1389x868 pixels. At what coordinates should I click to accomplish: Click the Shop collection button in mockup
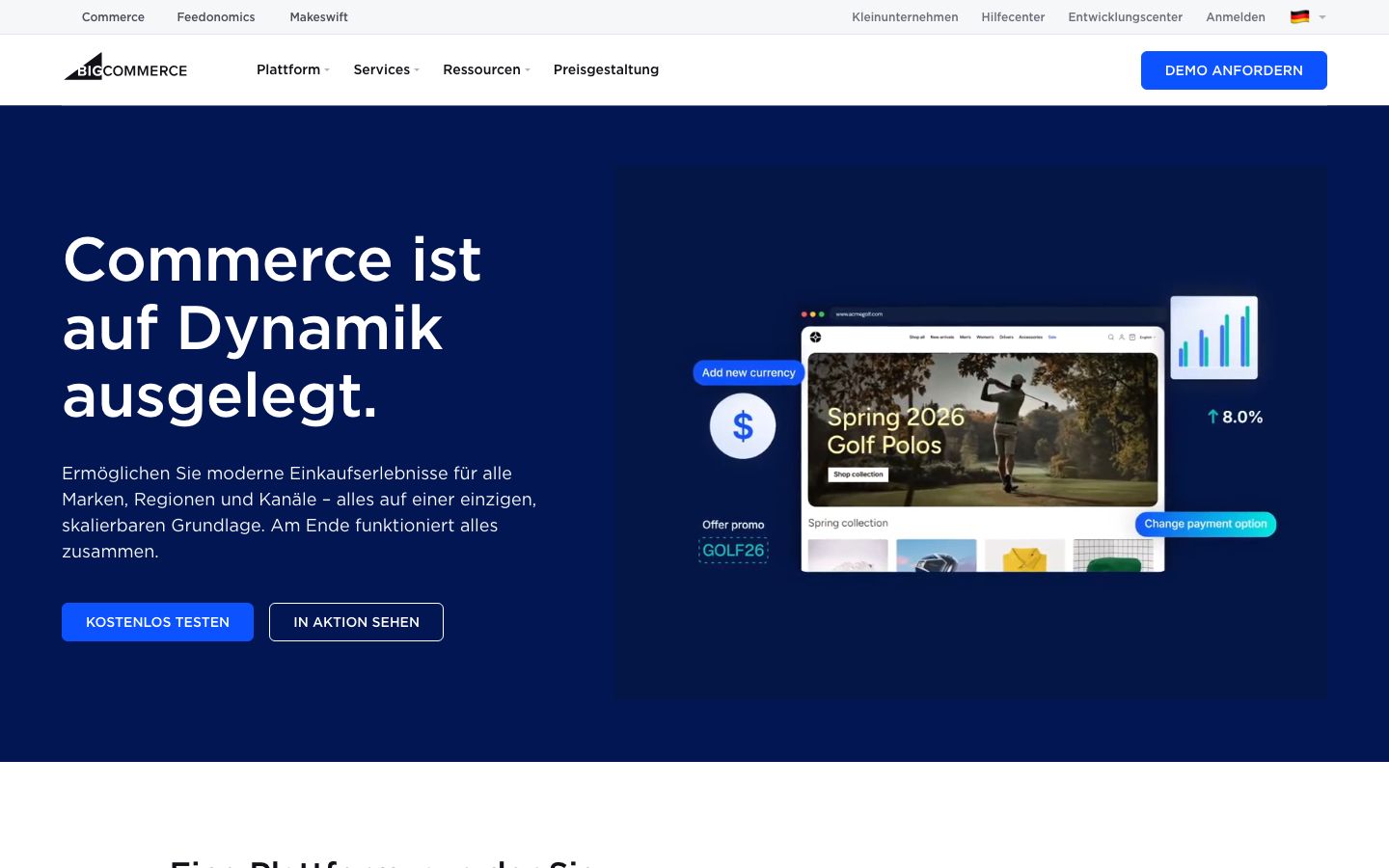pyautogui.click(x=858, y=475)
